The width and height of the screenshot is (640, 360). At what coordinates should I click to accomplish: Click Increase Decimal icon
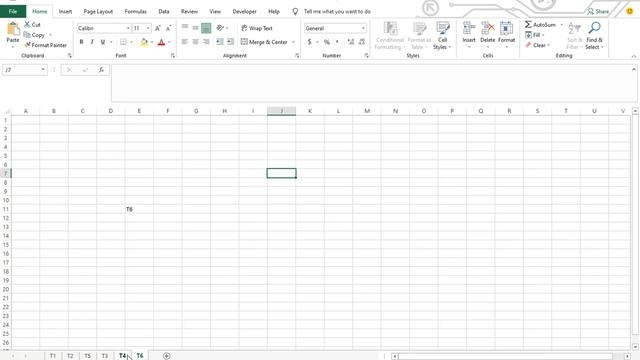click(351, 42)
